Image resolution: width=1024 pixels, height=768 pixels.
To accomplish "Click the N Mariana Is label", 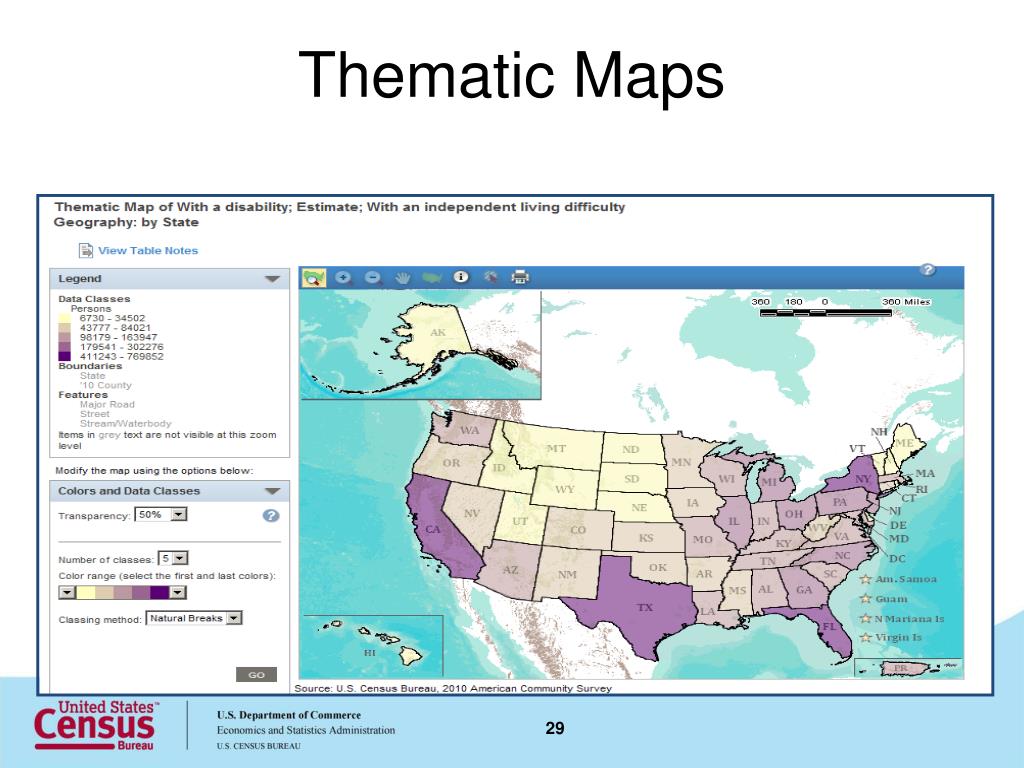I will 910,618.
